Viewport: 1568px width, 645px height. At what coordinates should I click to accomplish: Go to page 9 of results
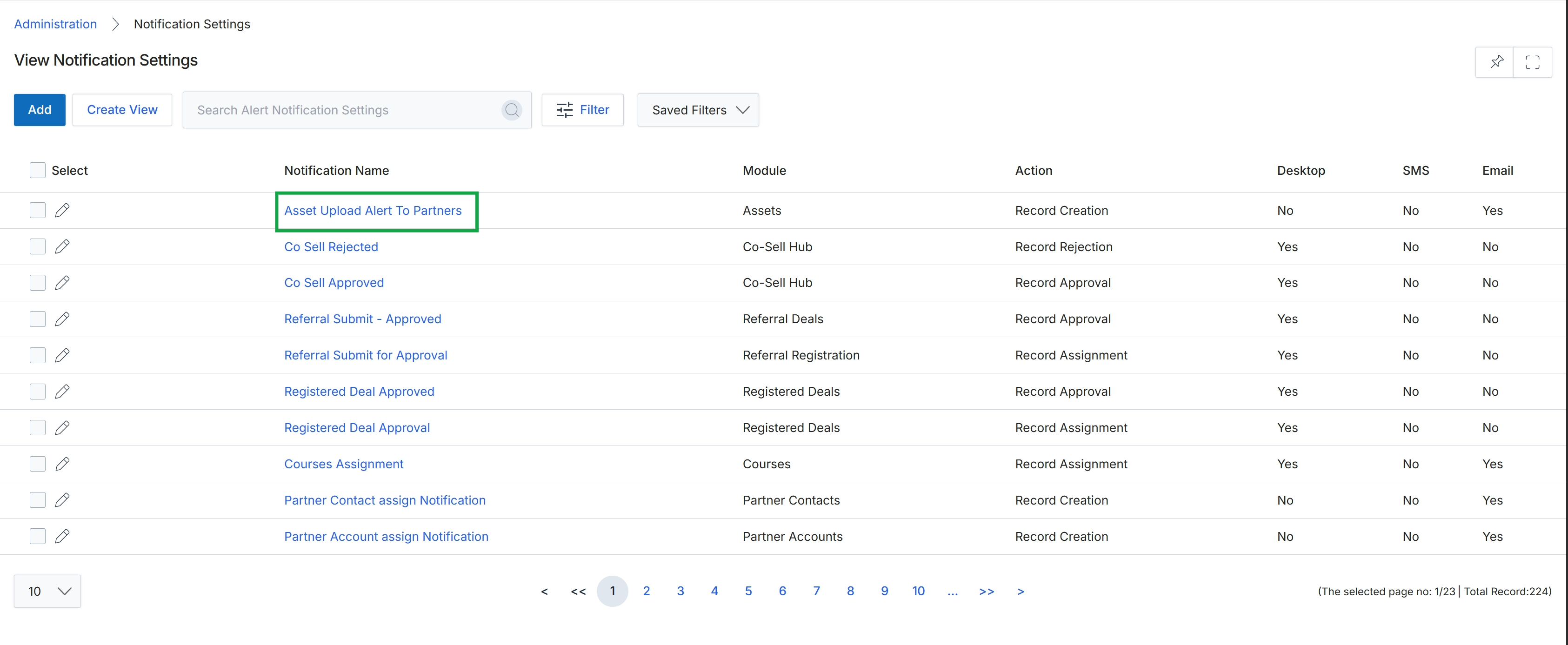884,592
